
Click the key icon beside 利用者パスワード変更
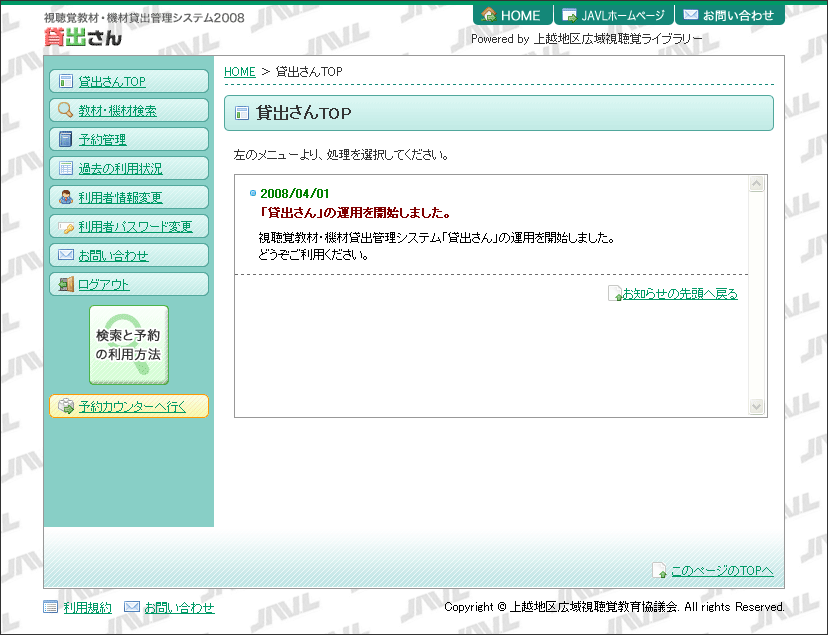[x=65, y=227]
